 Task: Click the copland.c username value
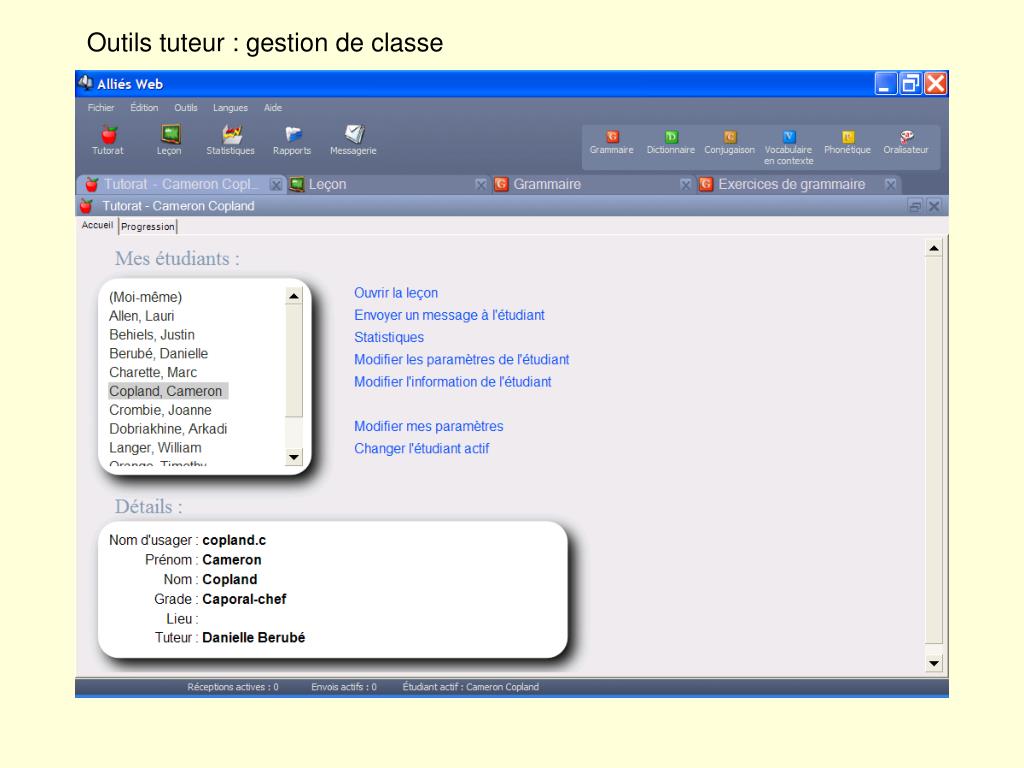(234, 540)
